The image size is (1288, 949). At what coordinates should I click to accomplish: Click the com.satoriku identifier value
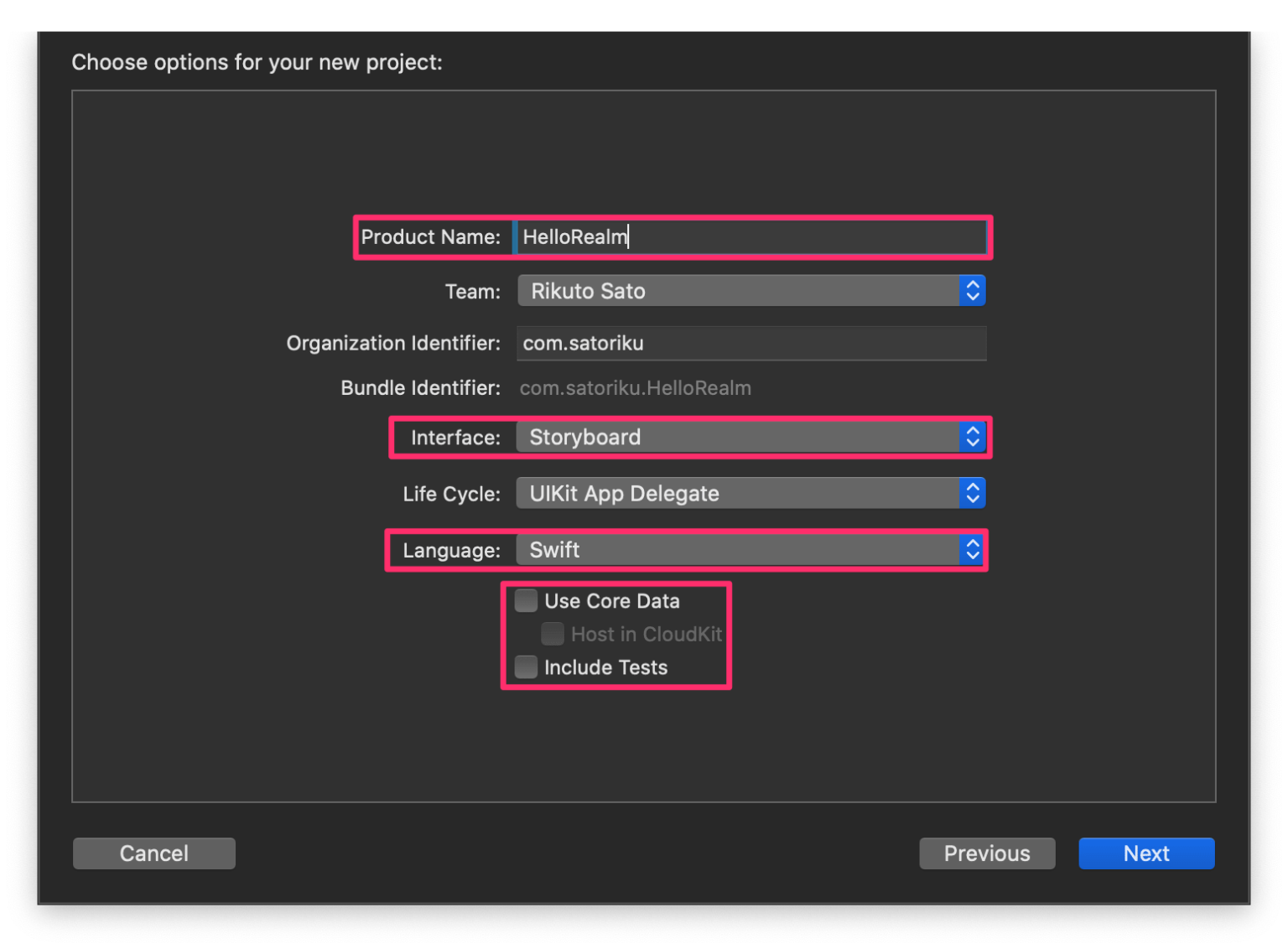(583, 343)
